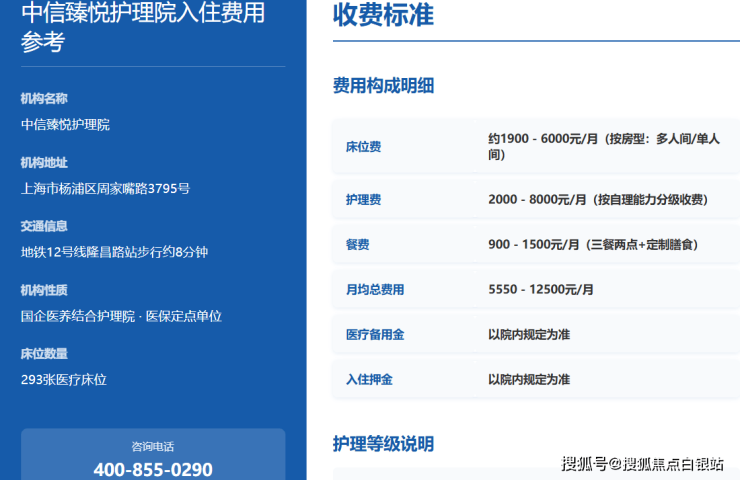The height and width of the screenshot is (480, 740).
Task: Select 以院内规定为准 in 医疗备用金 row
Action: (529, 335)
